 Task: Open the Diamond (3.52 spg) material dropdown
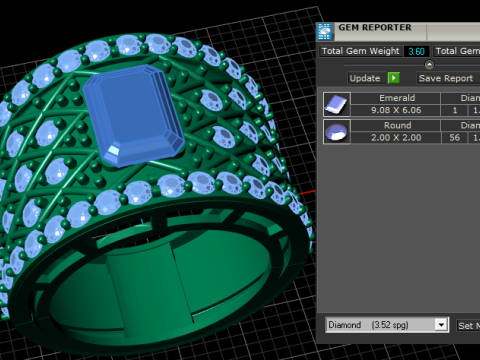point(387,325)
